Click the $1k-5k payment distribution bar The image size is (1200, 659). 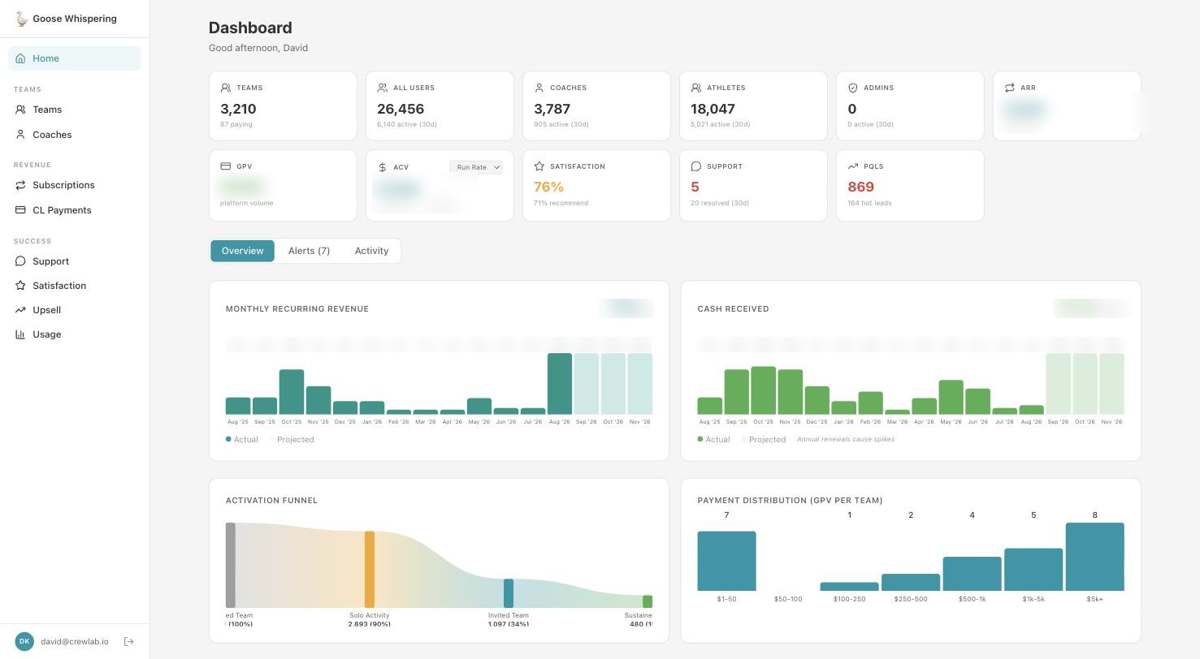1034,570
